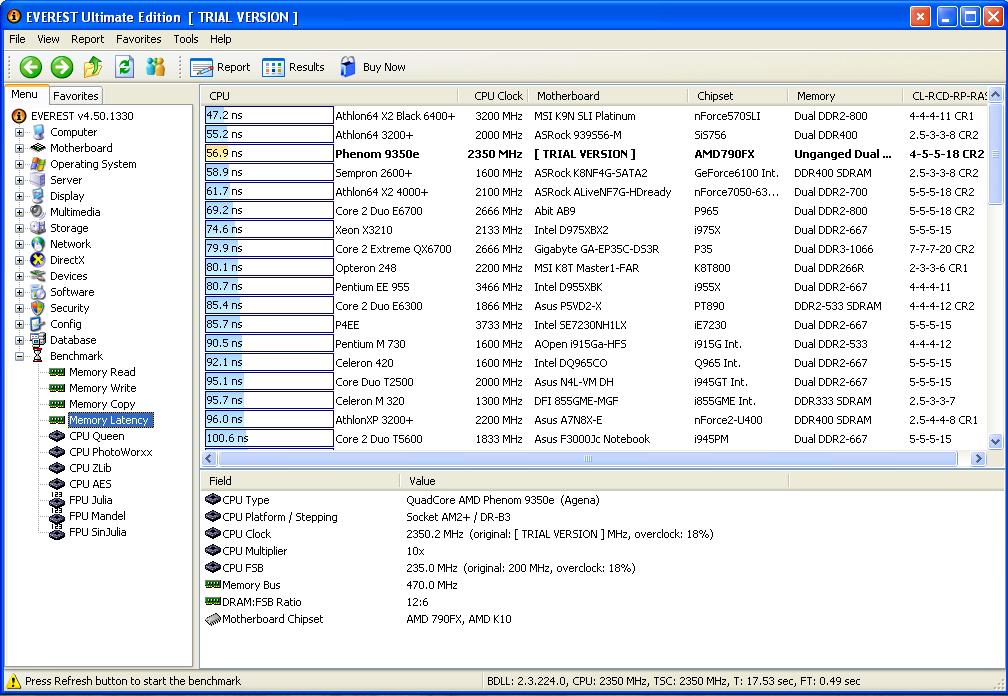Sort by the Memory column header
1008x696 pixels.
click(x=845, y=96)
